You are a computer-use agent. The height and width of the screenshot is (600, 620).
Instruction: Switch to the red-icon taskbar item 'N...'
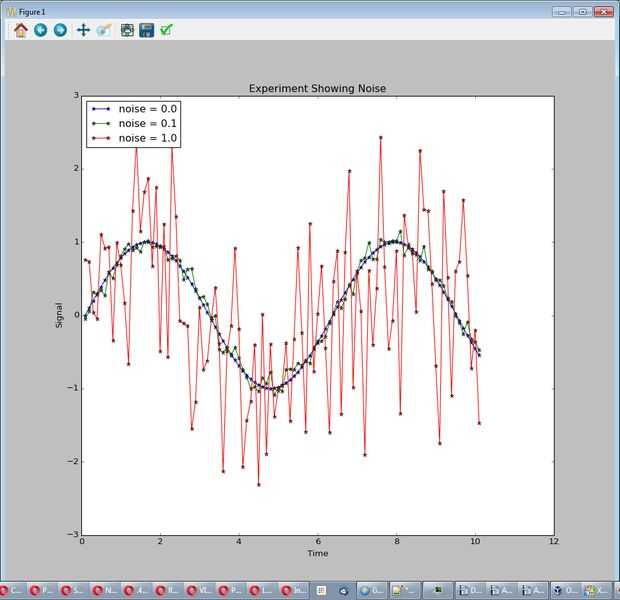pyautogui.click(x=105, y=591)
